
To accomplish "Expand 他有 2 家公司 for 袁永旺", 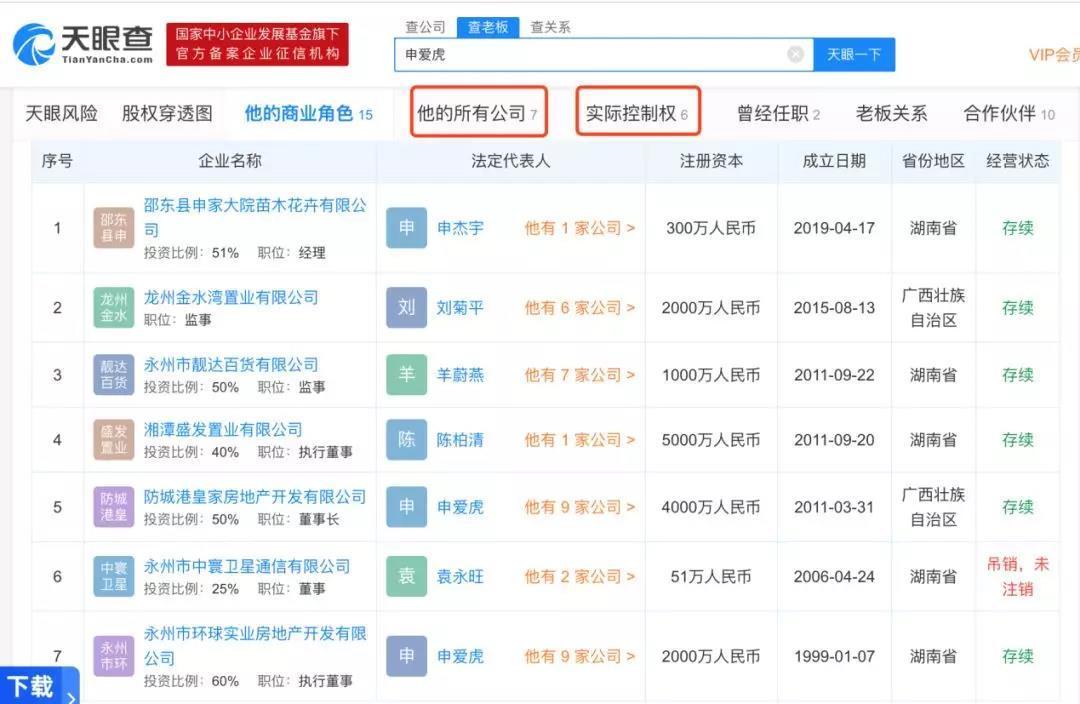I will 579,576.
